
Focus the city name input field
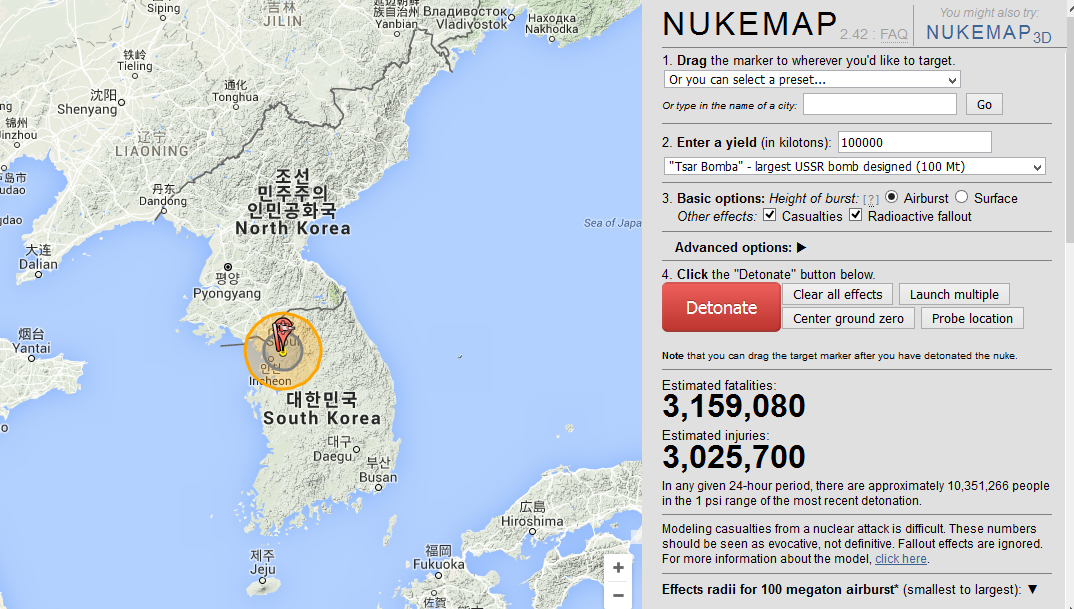click(x=879, y=104)
